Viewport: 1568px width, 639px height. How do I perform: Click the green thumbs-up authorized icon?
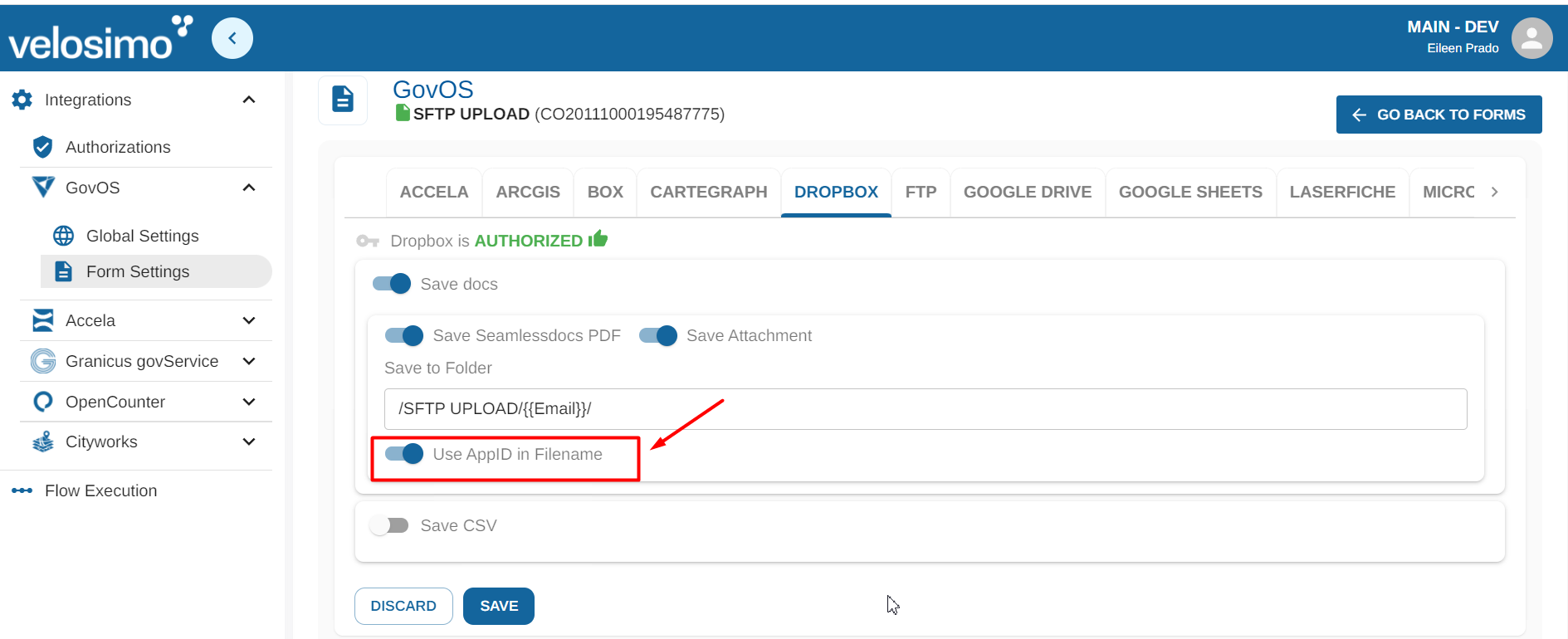pos(598,239)
